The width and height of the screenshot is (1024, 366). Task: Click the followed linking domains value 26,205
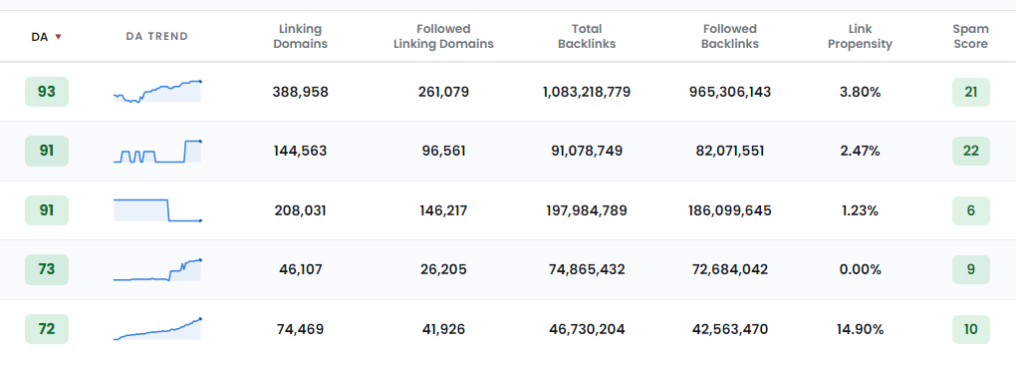coord(443,269)
